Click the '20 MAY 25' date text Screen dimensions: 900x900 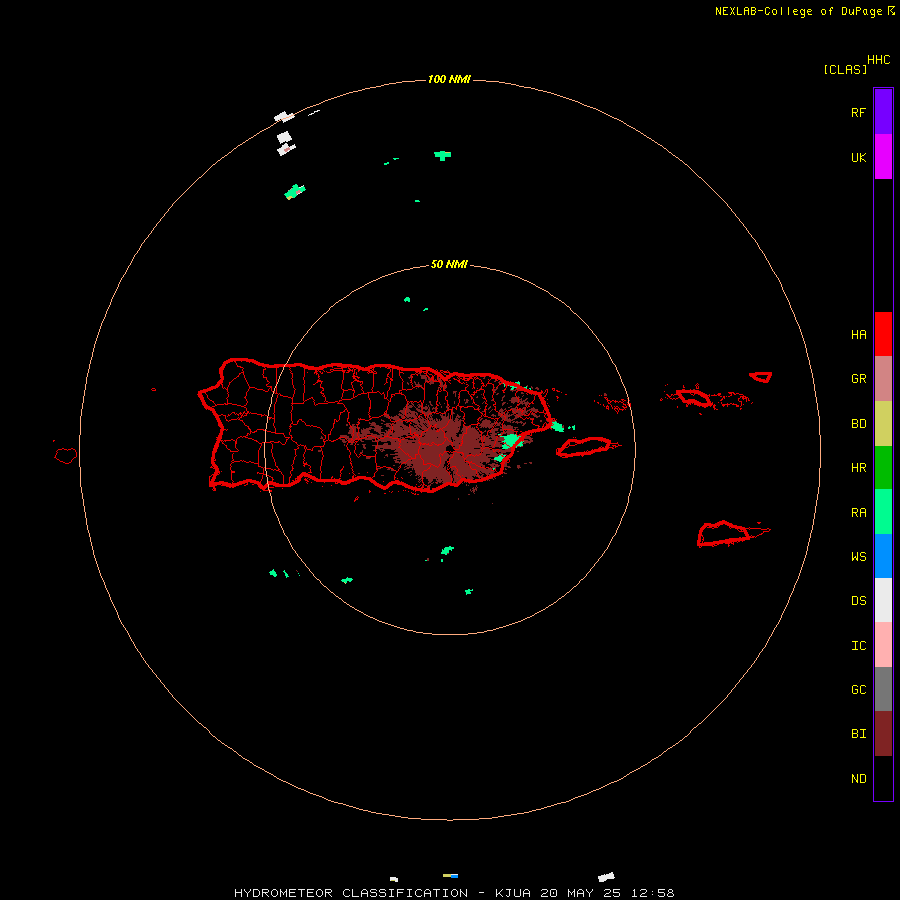click(581, 893)
